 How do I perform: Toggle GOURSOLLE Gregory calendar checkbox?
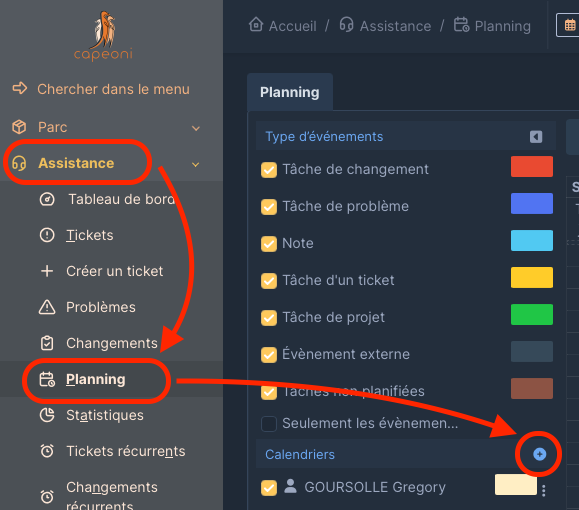pyautogui.click(x=269, y=487)
